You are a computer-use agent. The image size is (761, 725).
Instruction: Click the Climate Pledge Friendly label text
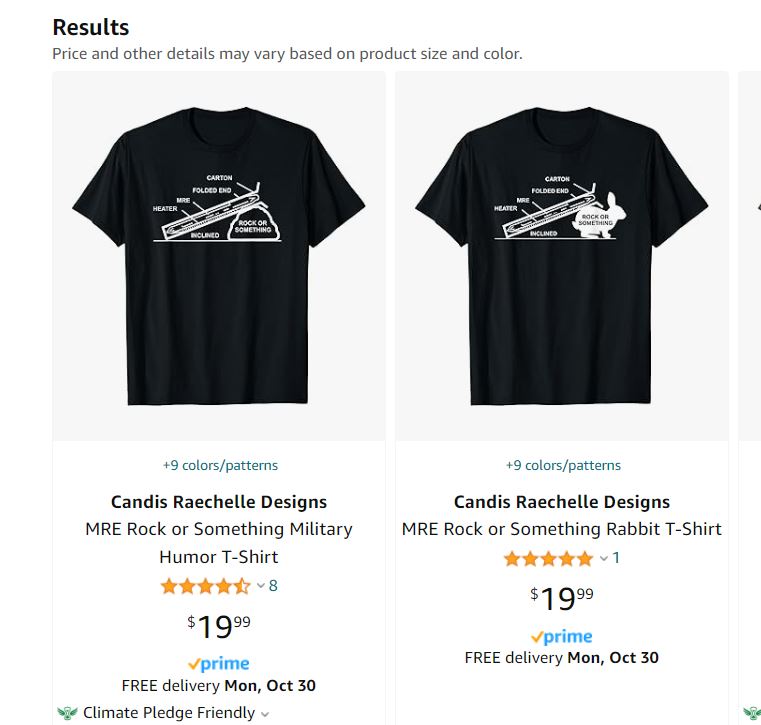click(x=168, y=713)
